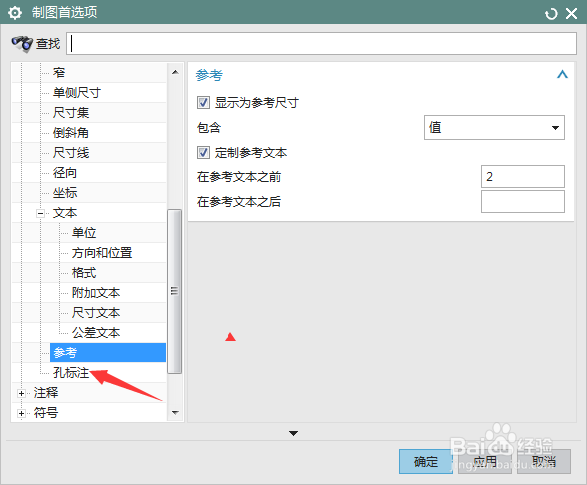Select the 格式 tree item
The image size is (587, 485).
point(84,273)
